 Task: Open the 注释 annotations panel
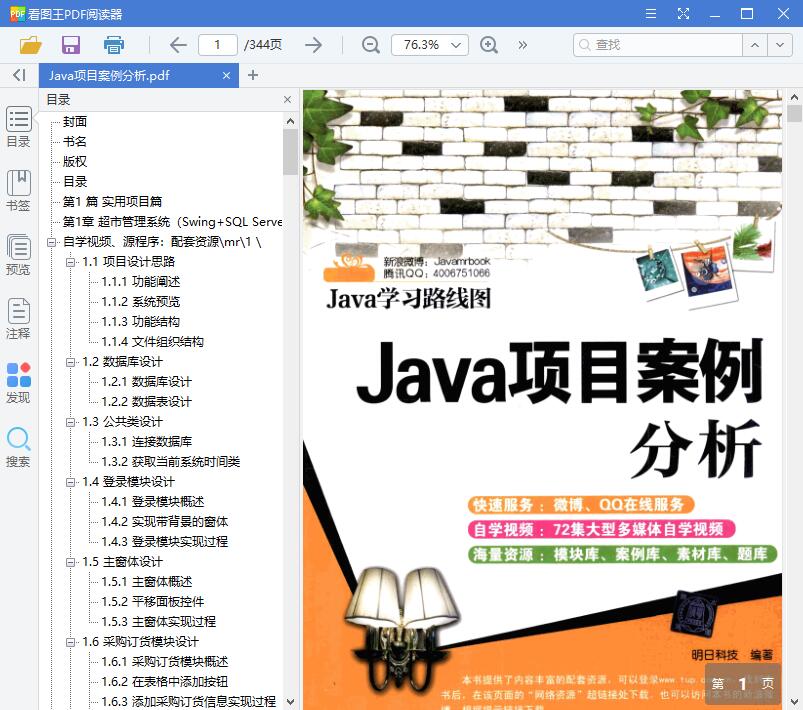18,319
